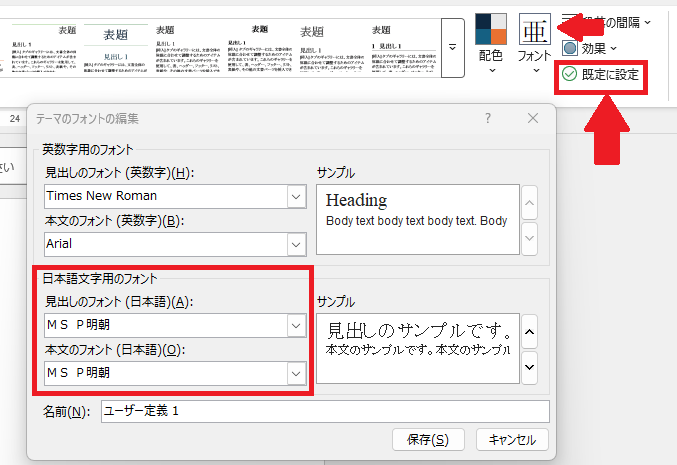677x465 pixels.
Task: Select the sixth numbered 見出し style set thumbnail
Action: coord(404,48)
